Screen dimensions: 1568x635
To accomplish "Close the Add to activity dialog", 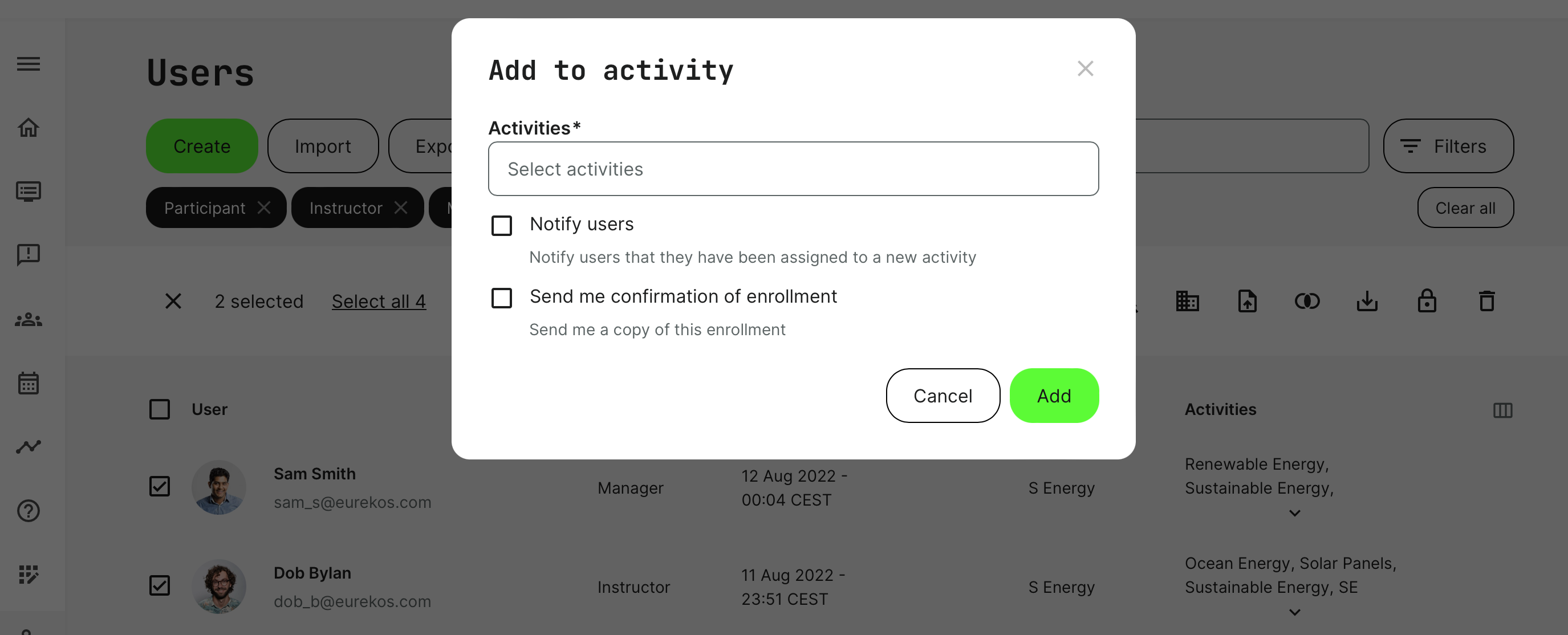I will point(1085,69).
